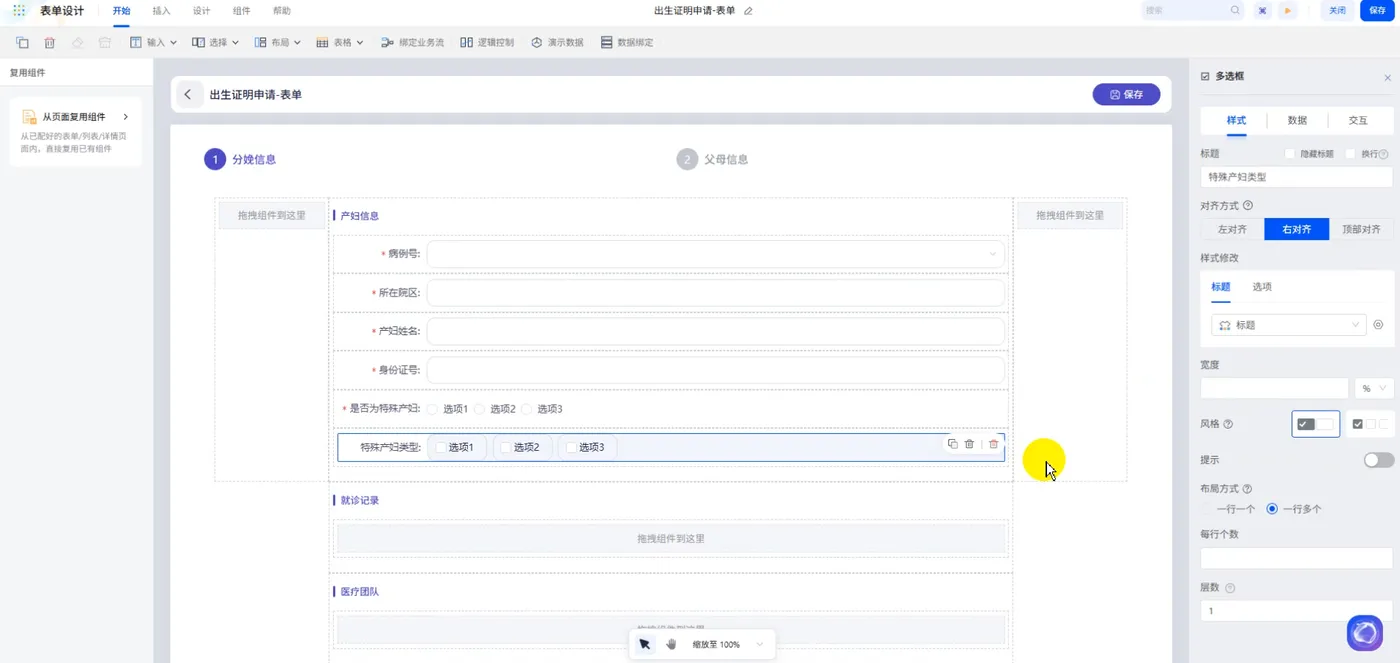Image resolution: width=1400 pixels, height=663 pixels.
Task: Click the 产妇姓名 input field
Action: click(715, 331)
